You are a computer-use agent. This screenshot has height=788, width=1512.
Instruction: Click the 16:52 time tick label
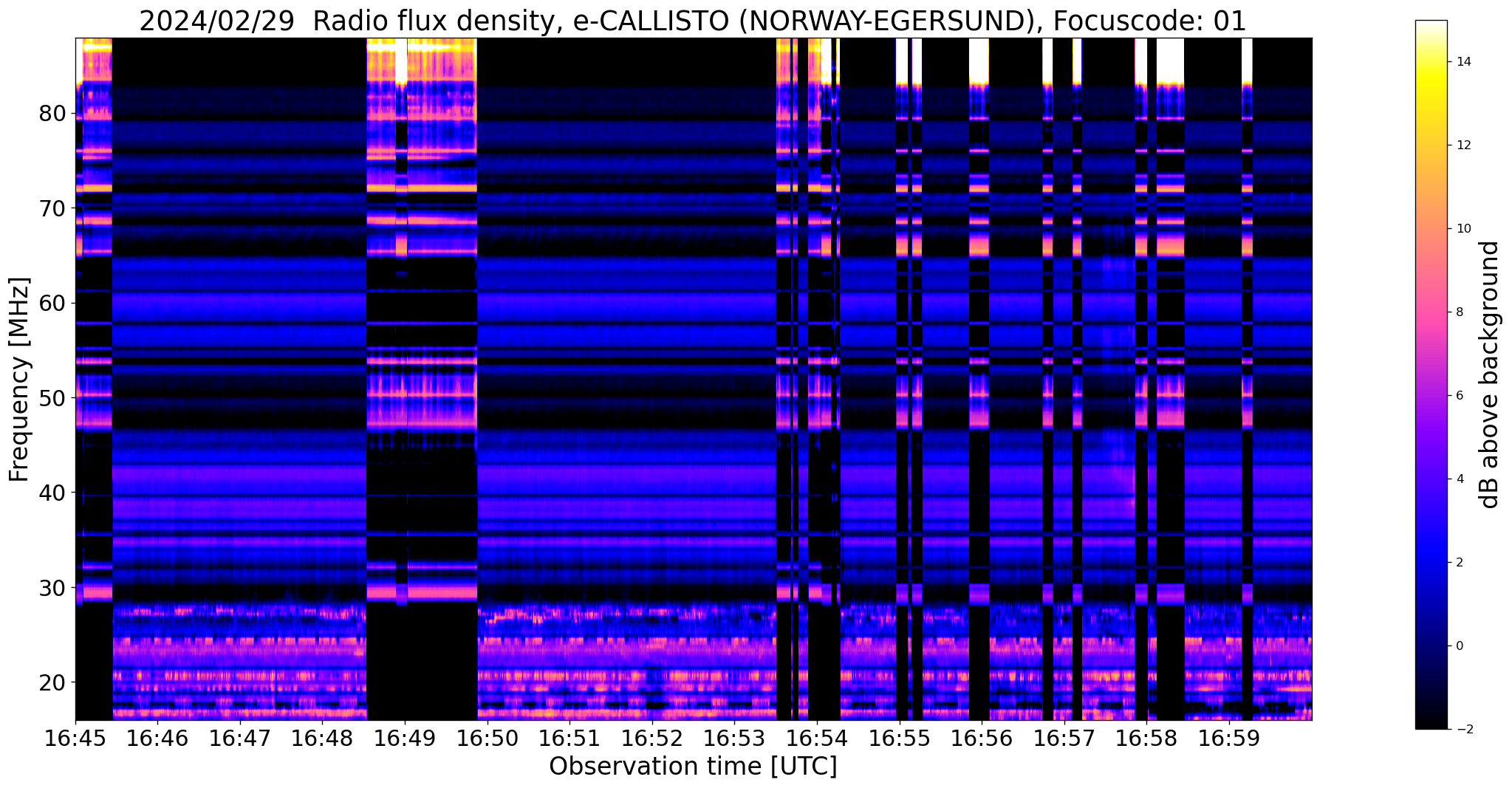pos(652,737)
